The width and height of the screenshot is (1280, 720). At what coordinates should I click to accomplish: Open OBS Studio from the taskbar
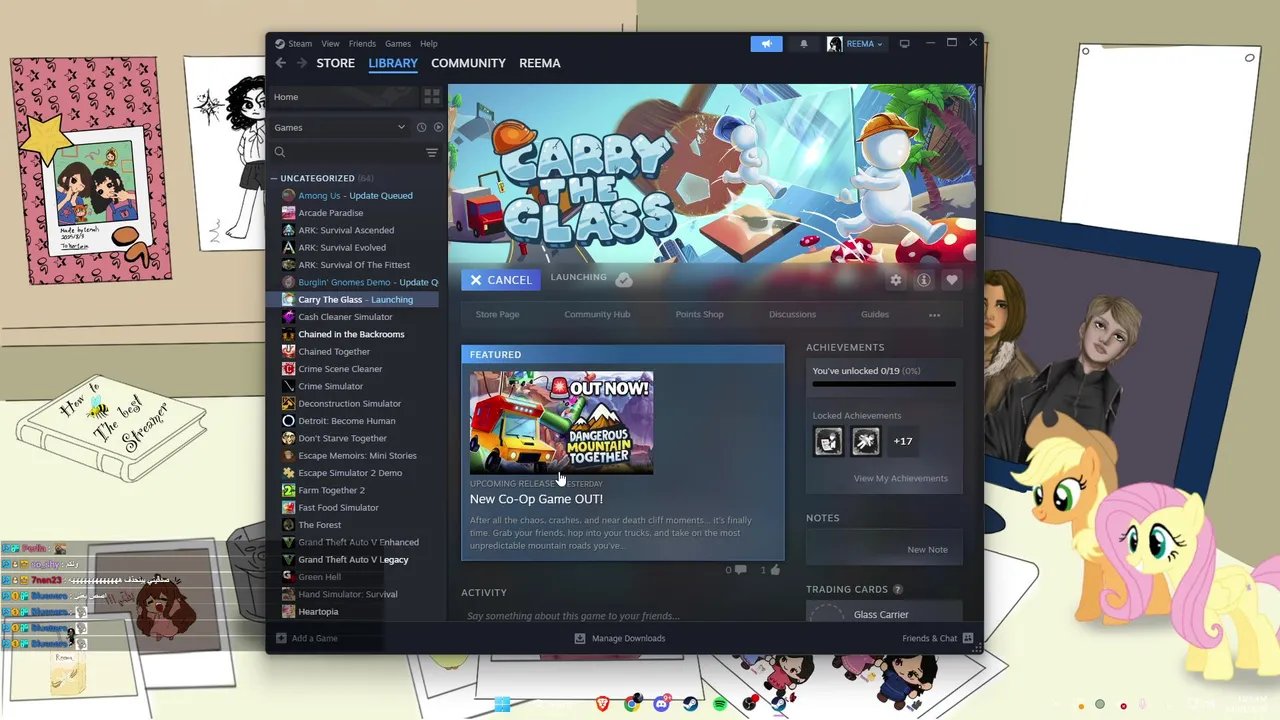(749, 704)
